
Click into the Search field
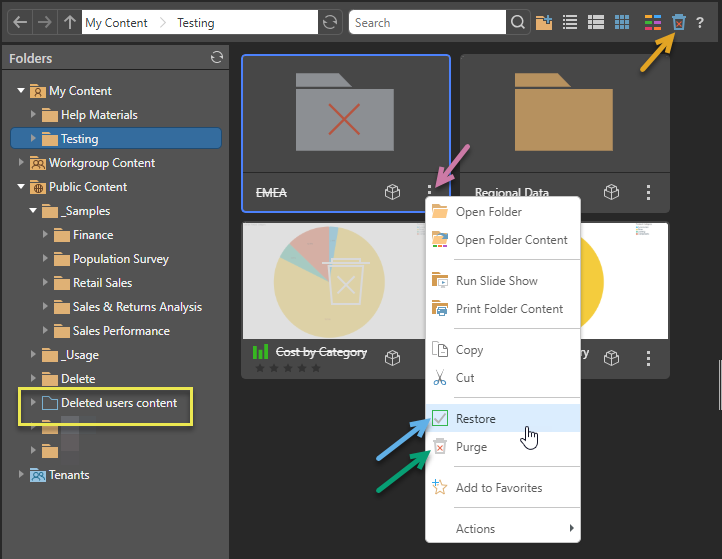coord(427,22)
